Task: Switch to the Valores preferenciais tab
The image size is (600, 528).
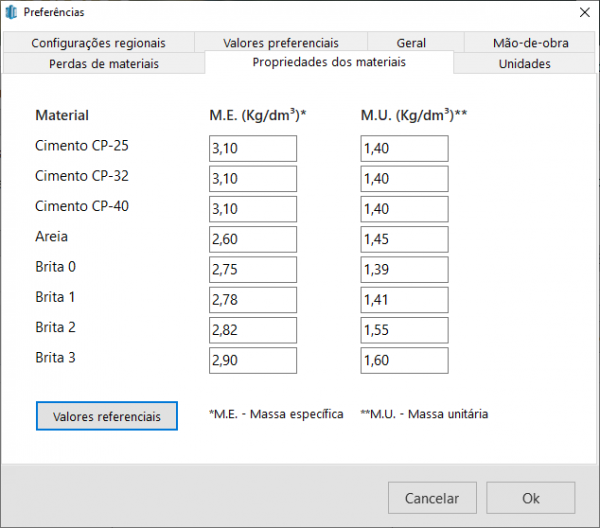Action: click(281, 43)
